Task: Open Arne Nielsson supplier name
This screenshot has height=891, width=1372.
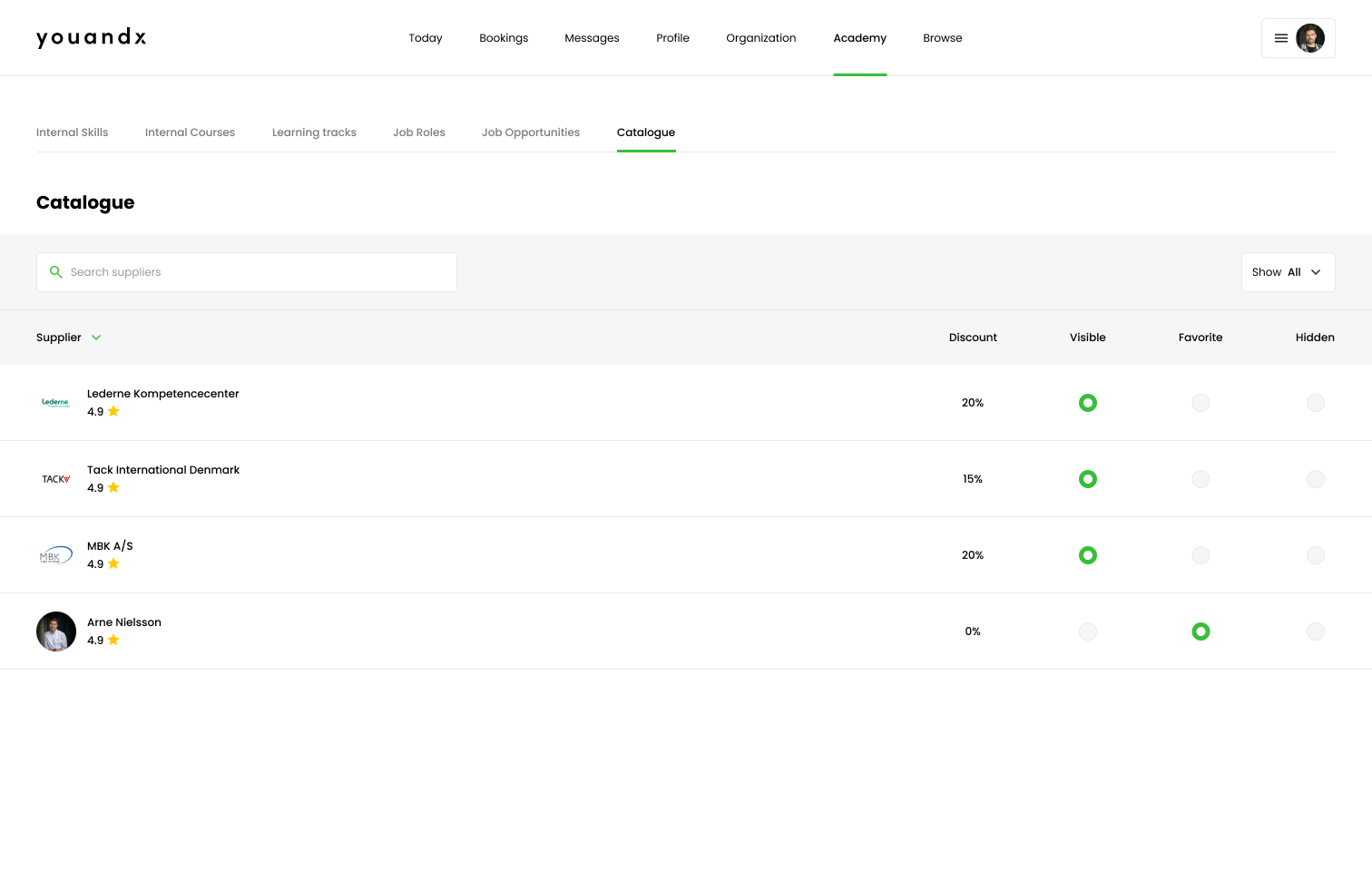Action: [124, 622]
